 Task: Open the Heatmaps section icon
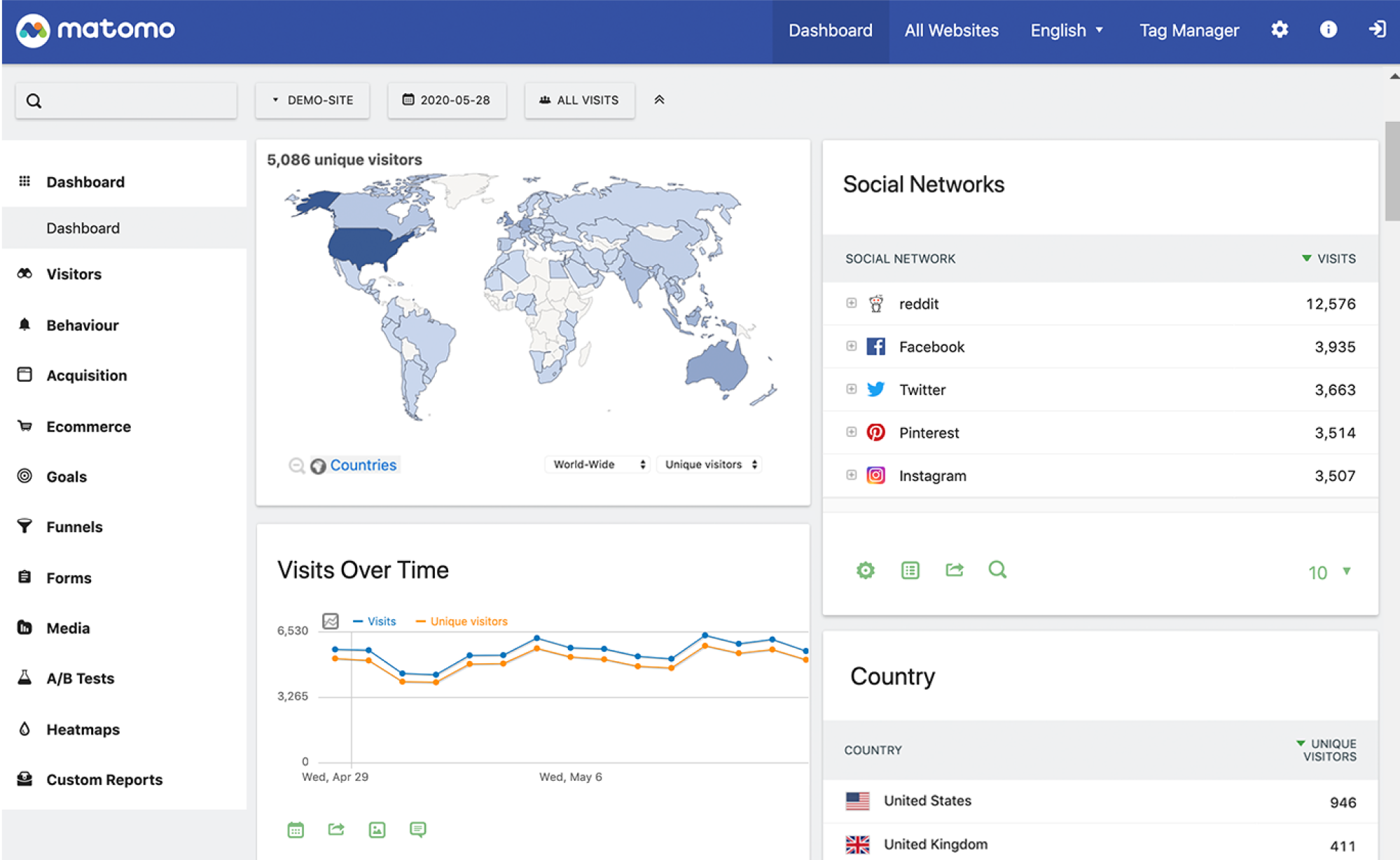pyautogui.click(x=25, y=728)
